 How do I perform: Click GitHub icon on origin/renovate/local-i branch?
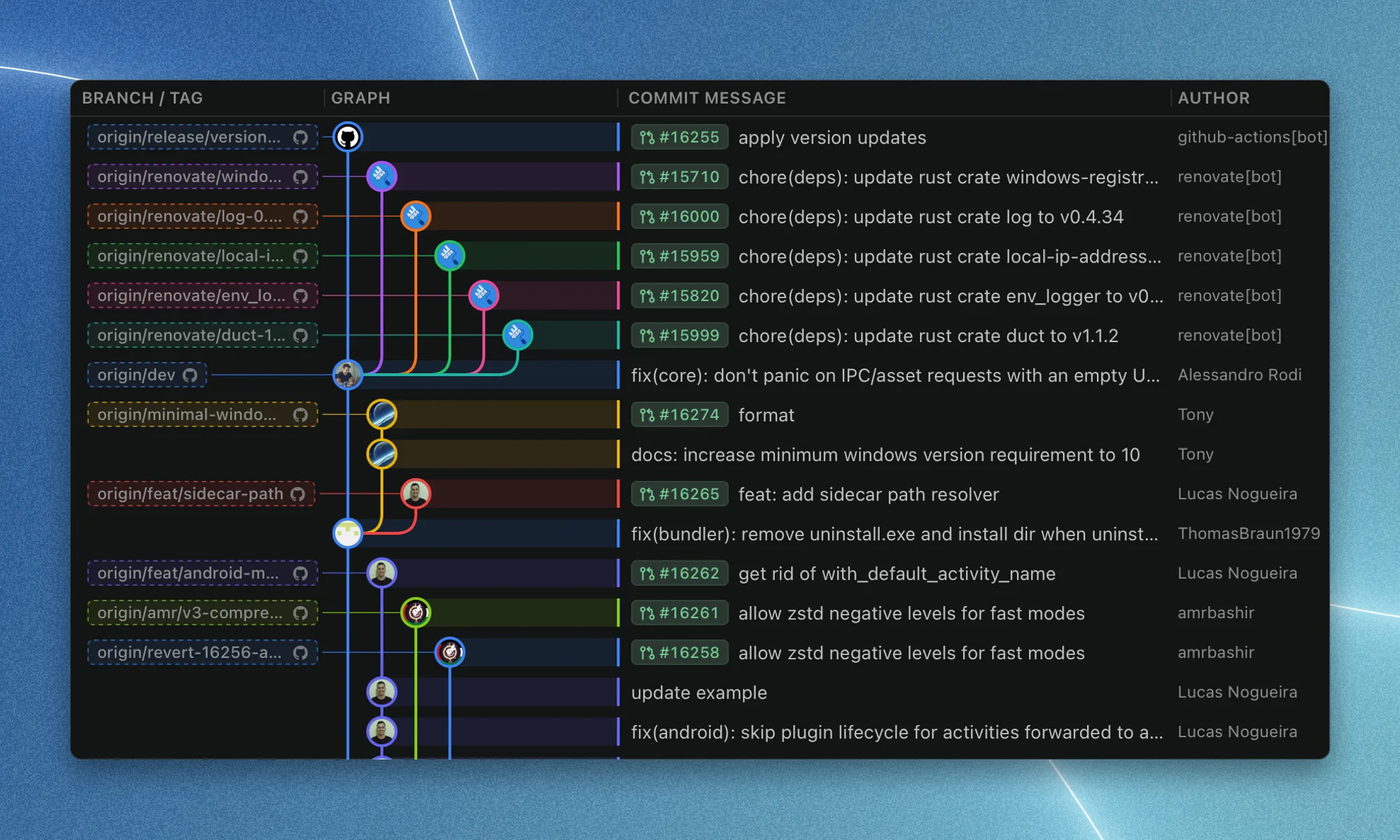coord(300,256)
